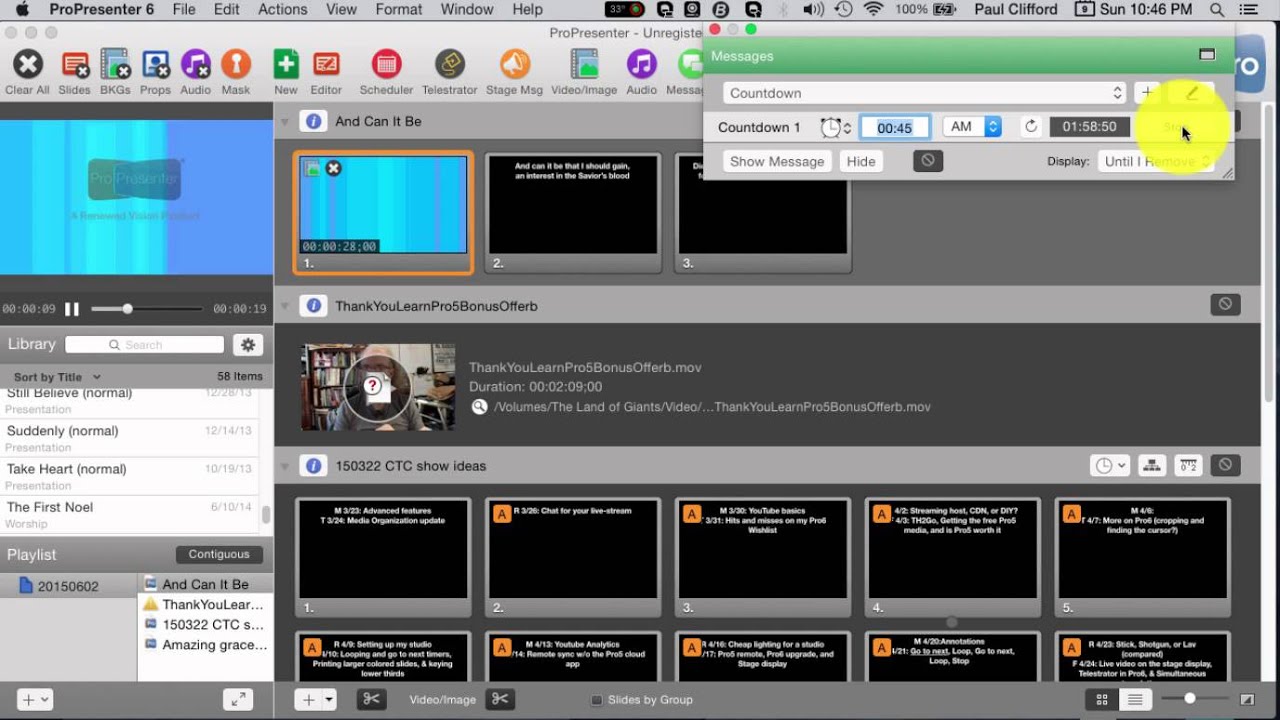Open the Display Until I Remove dropdown
Viewport: 1280px width, 720px height.
click(1156, 161)
